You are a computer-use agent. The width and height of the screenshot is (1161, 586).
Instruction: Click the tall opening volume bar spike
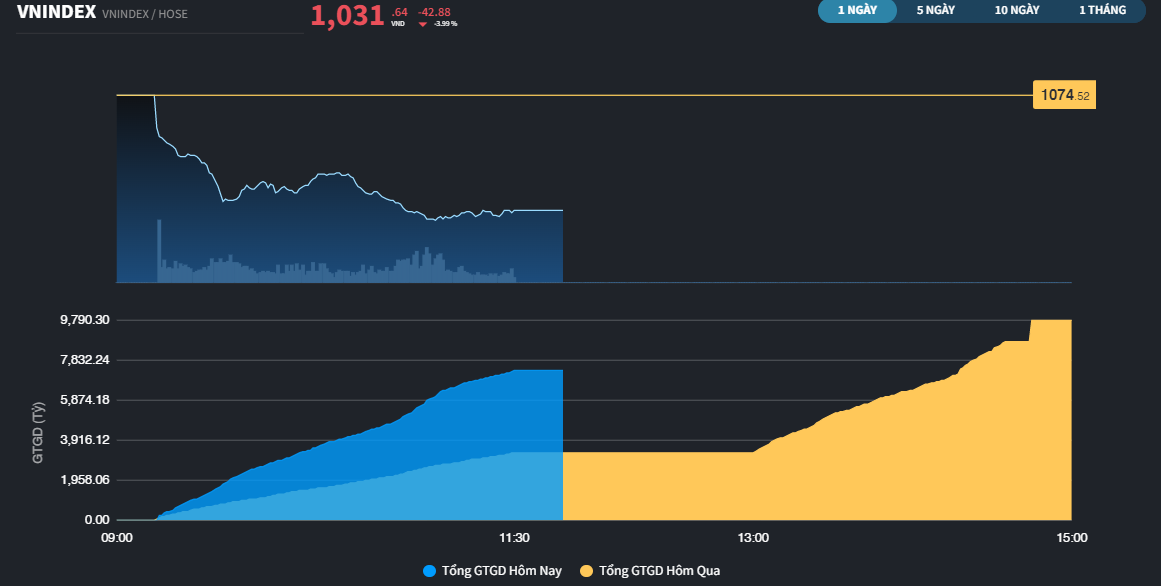click(158, 250)
